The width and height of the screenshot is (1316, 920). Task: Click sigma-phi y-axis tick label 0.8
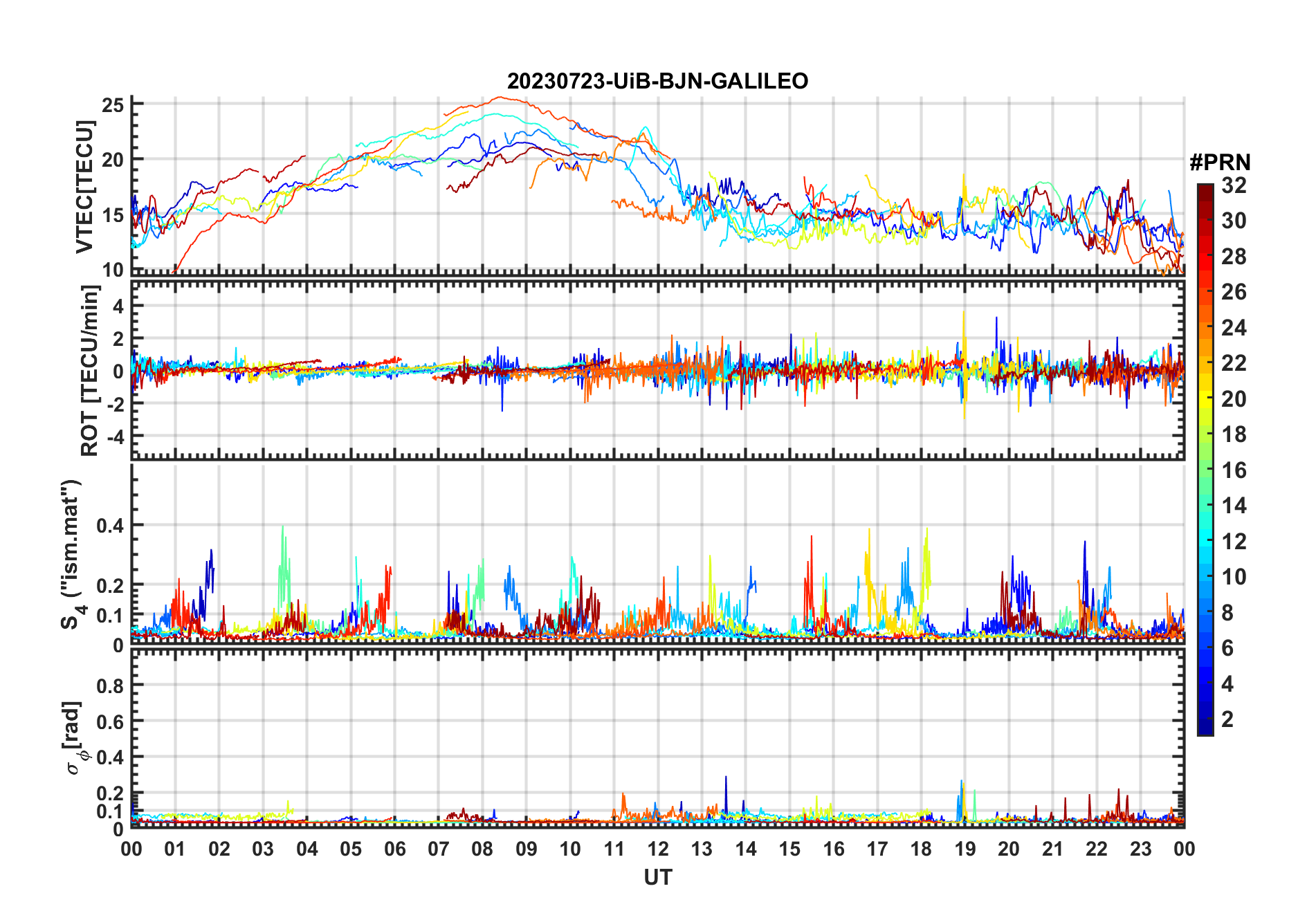point(111,686)
